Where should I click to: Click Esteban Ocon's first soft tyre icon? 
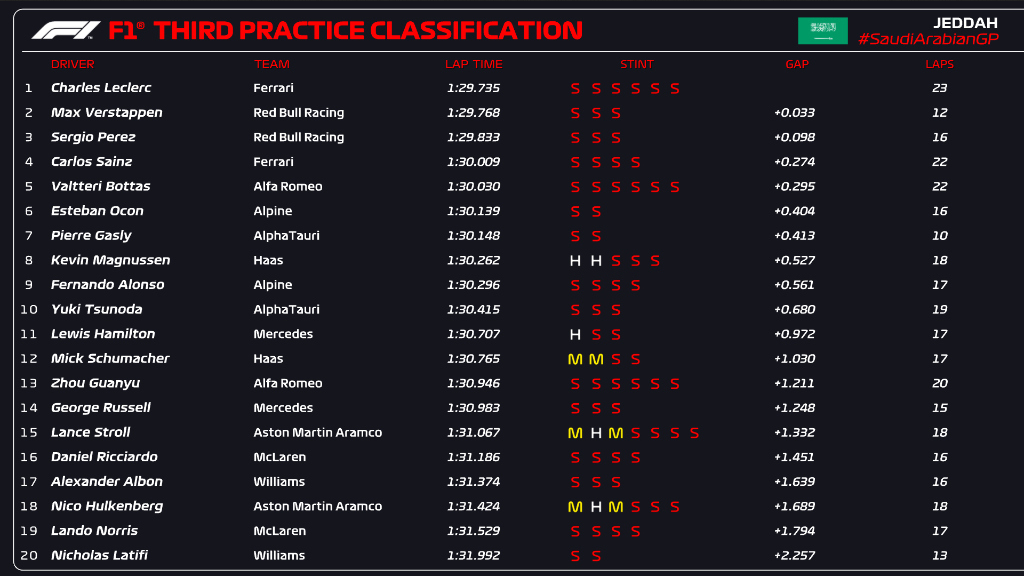(x=575, y=212)
